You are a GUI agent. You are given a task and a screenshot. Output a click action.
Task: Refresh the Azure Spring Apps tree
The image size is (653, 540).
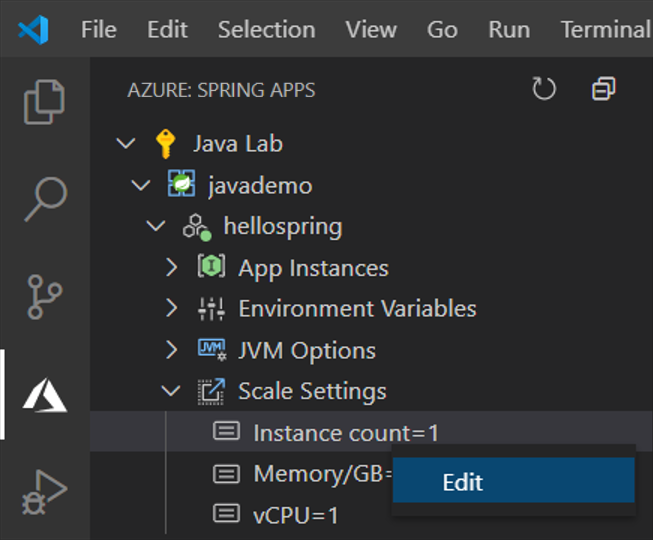(544, 90)
